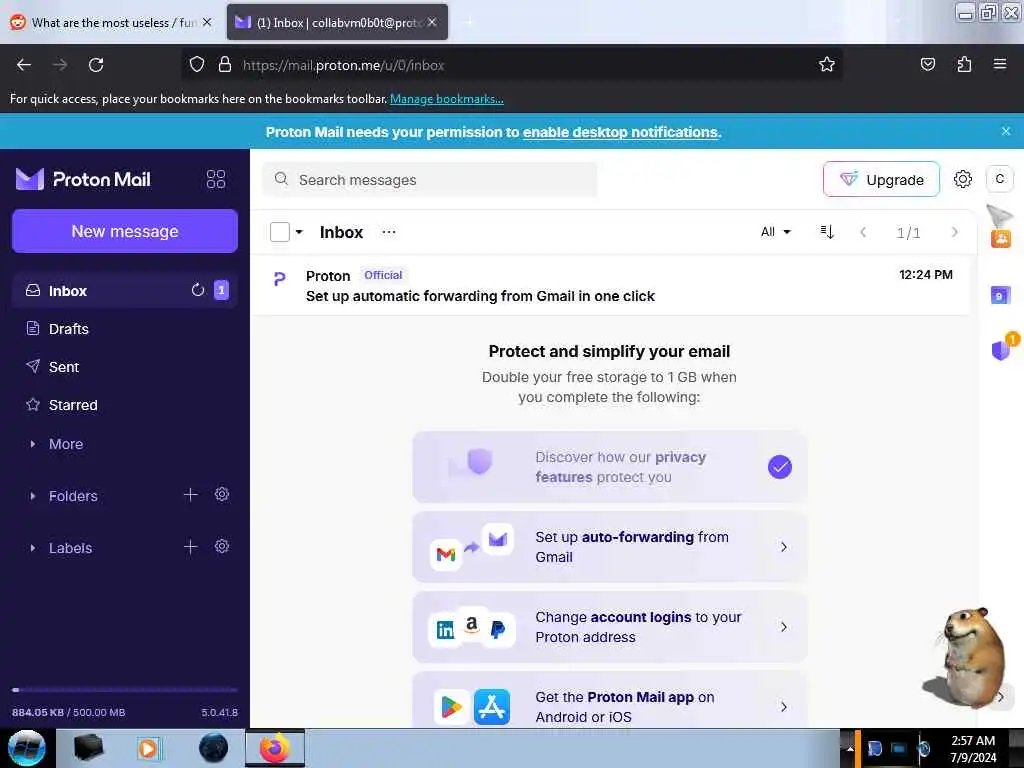This screenshot has height=768, width=1024.
Task: Click tracking protection shield icon
Action: pos(197,65)
